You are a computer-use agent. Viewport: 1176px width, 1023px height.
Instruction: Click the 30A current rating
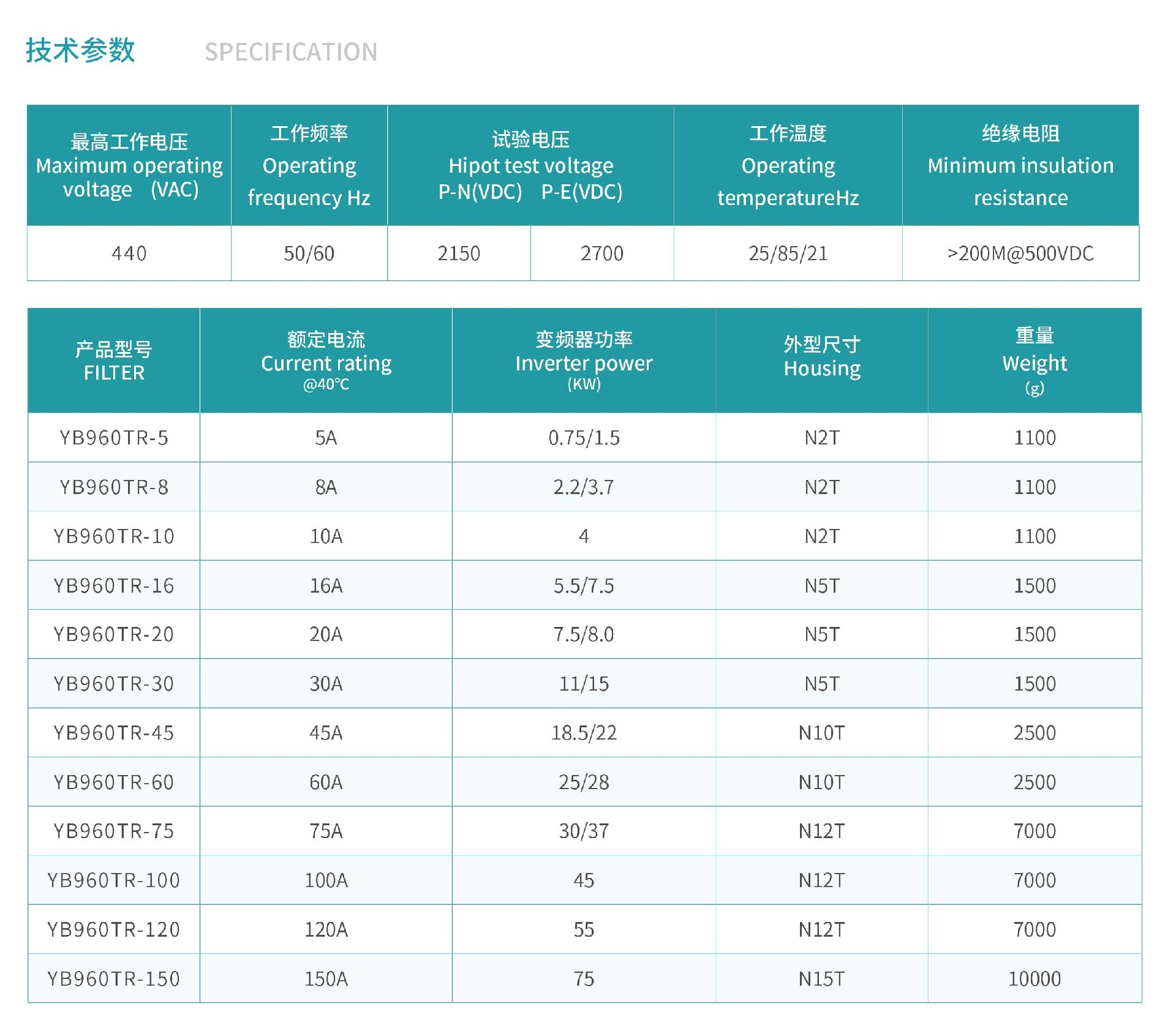[326, 684]
